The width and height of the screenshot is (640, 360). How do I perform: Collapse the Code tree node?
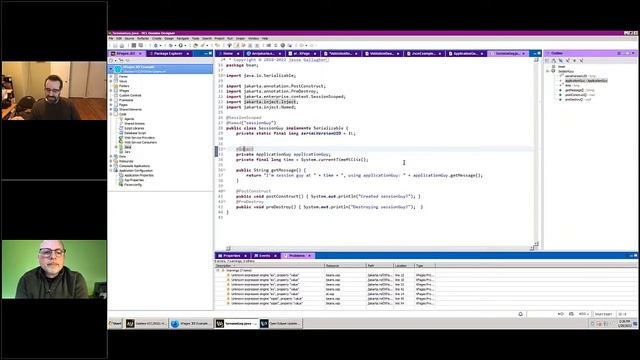[111, 114]
